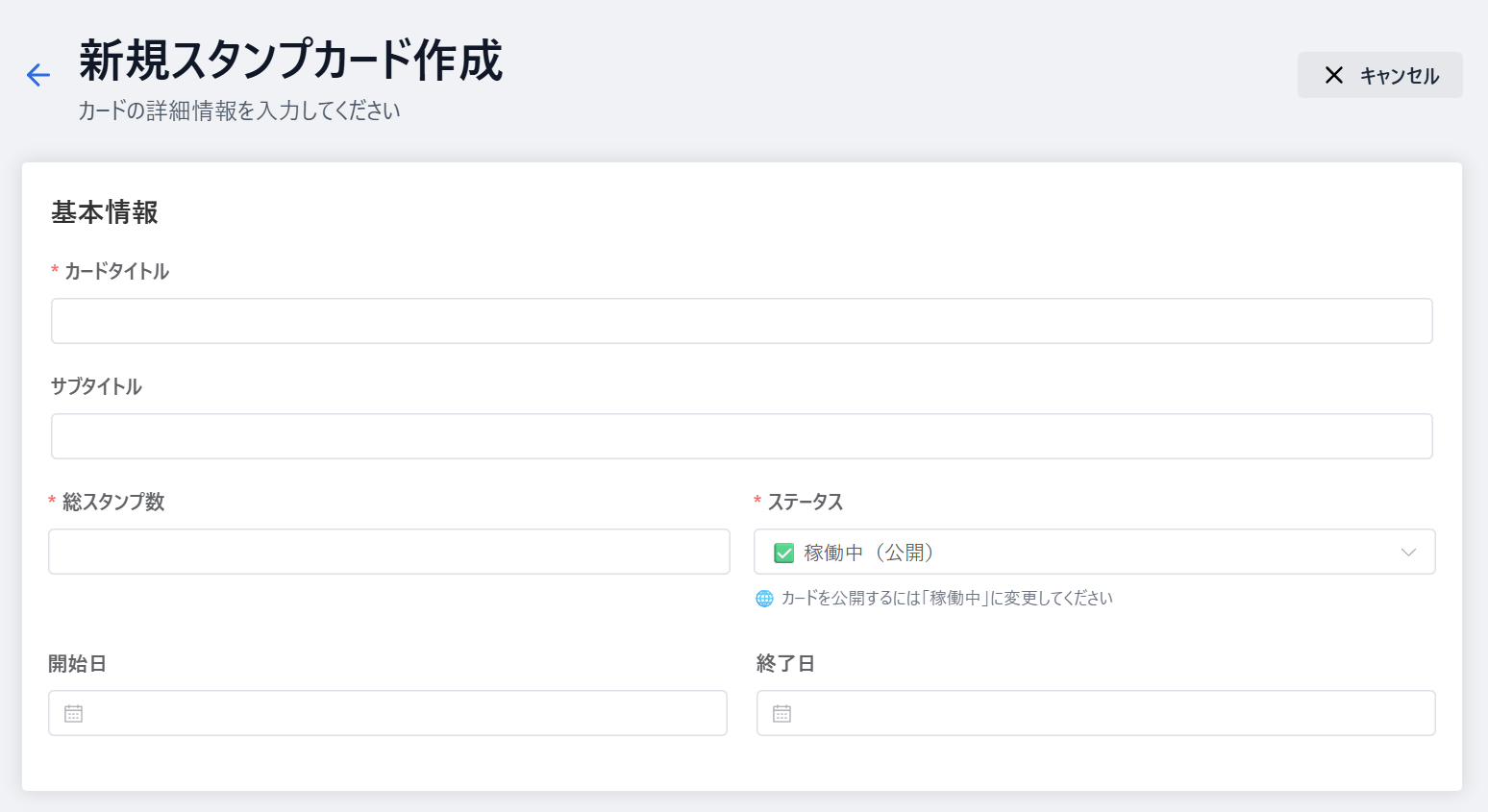Click the calendar icon in the 終了日 field
This screenshot has width=1488, height=812.
[782, 714]
